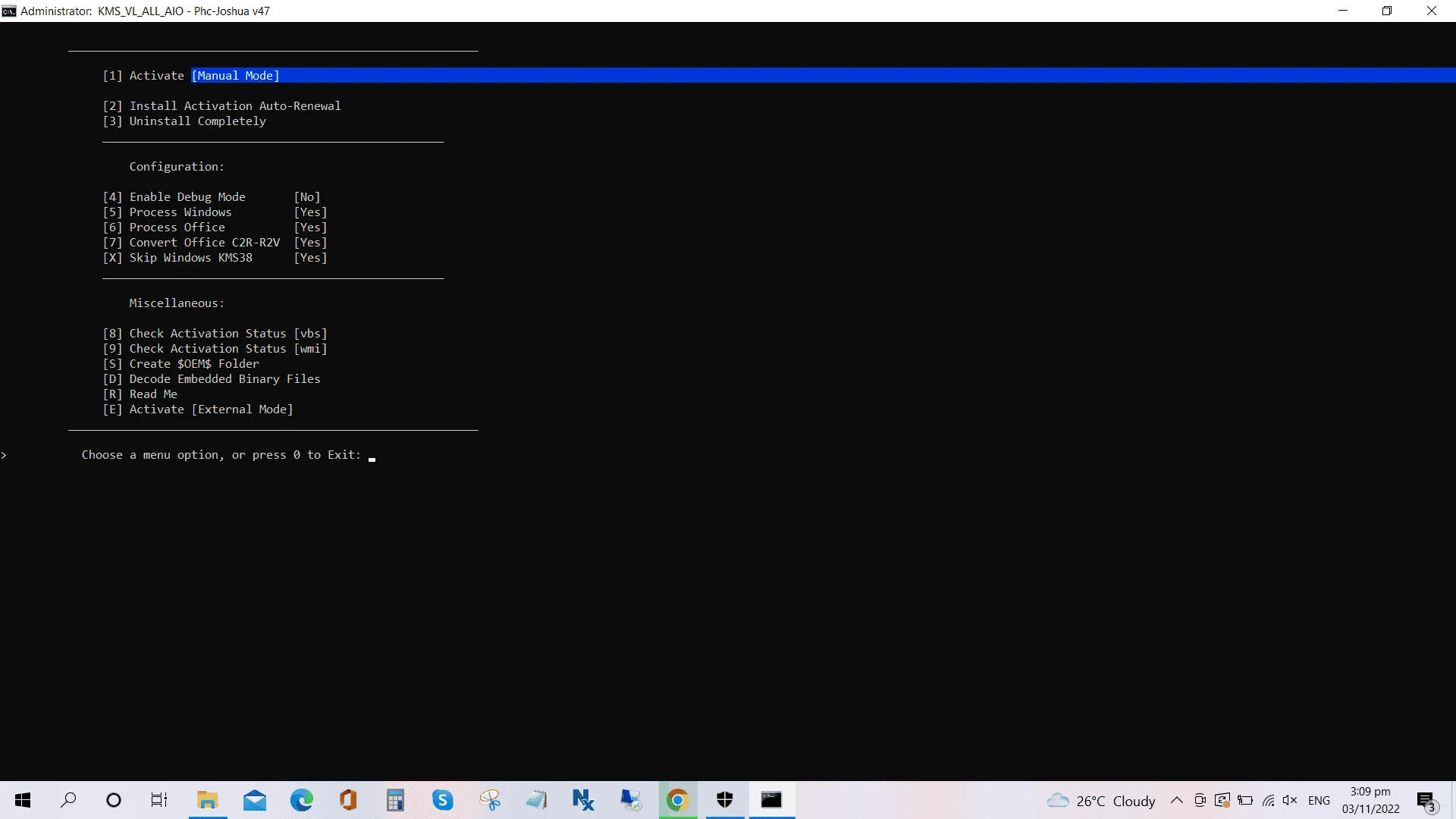Click 'Check Activation Status [wmi]' line

click(215, 349)
